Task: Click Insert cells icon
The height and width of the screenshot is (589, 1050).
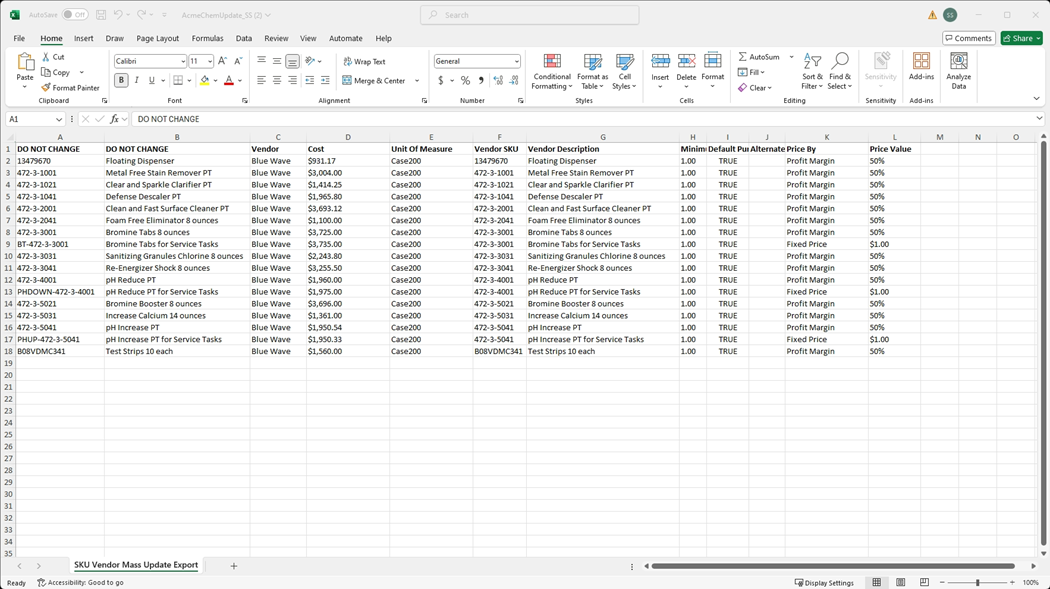Action: pos(660,62)
